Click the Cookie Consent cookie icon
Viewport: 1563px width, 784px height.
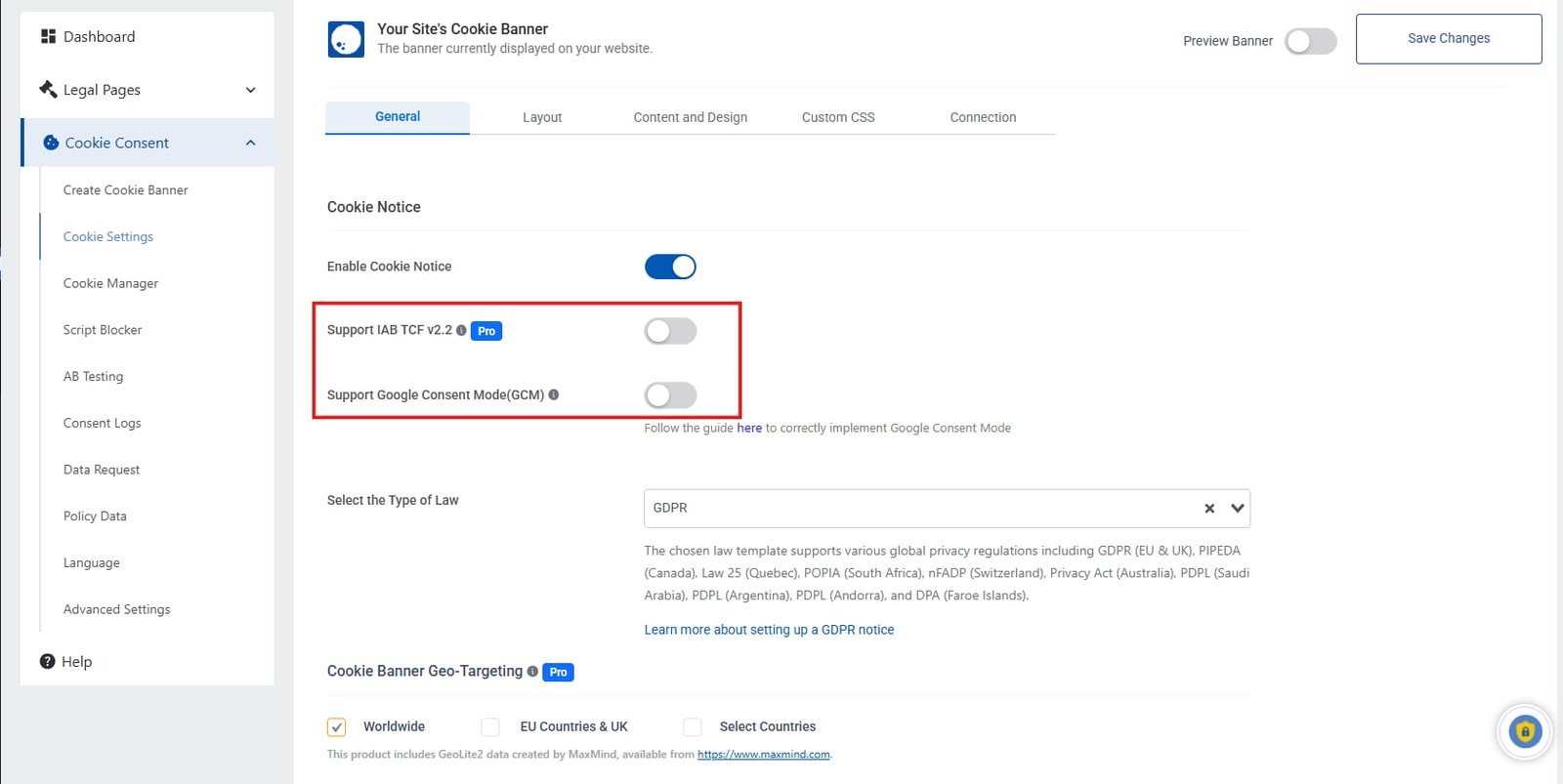[x=51, y=143]
